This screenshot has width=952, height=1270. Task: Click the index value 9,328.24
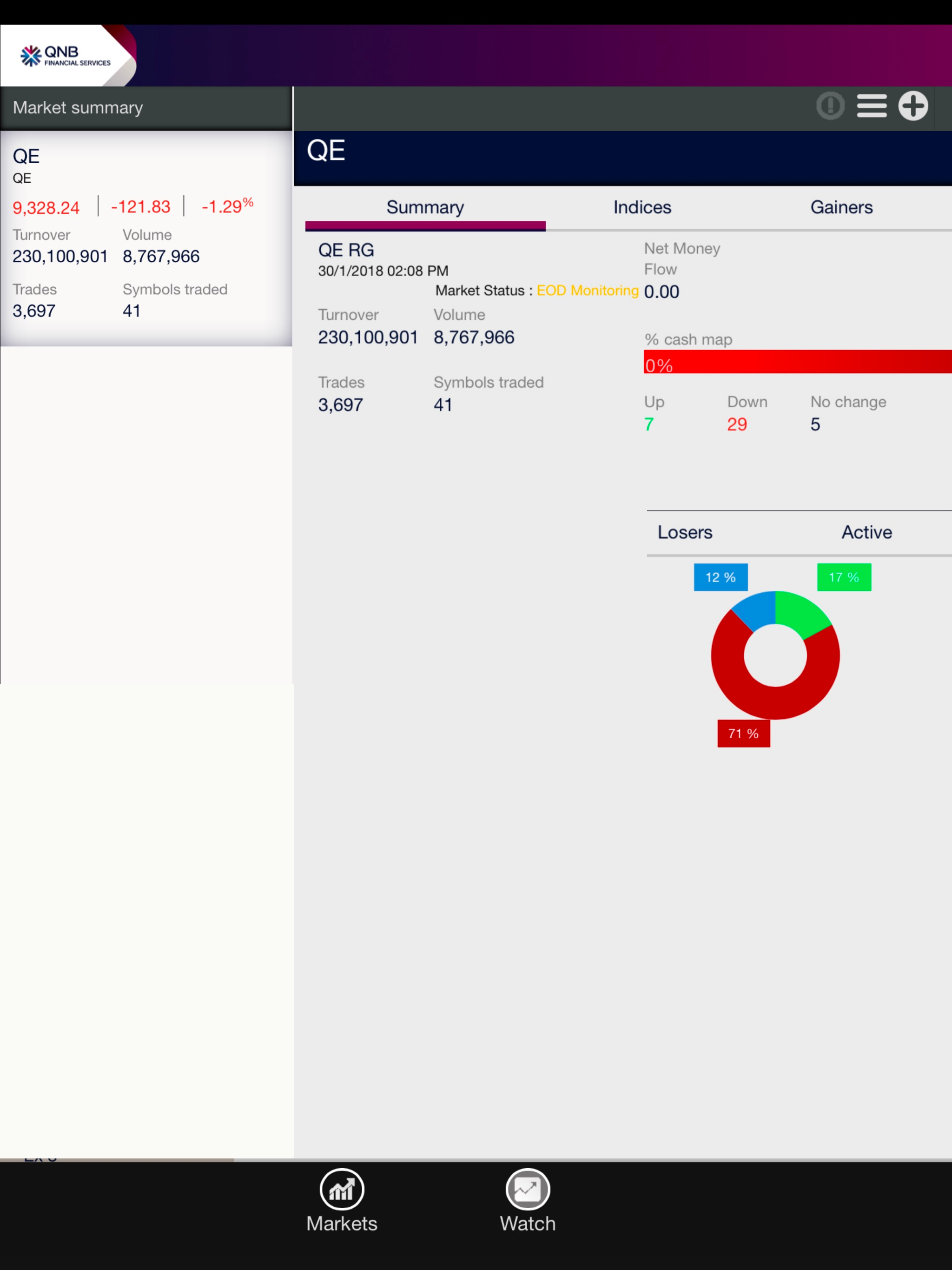(x=46, y=207)
